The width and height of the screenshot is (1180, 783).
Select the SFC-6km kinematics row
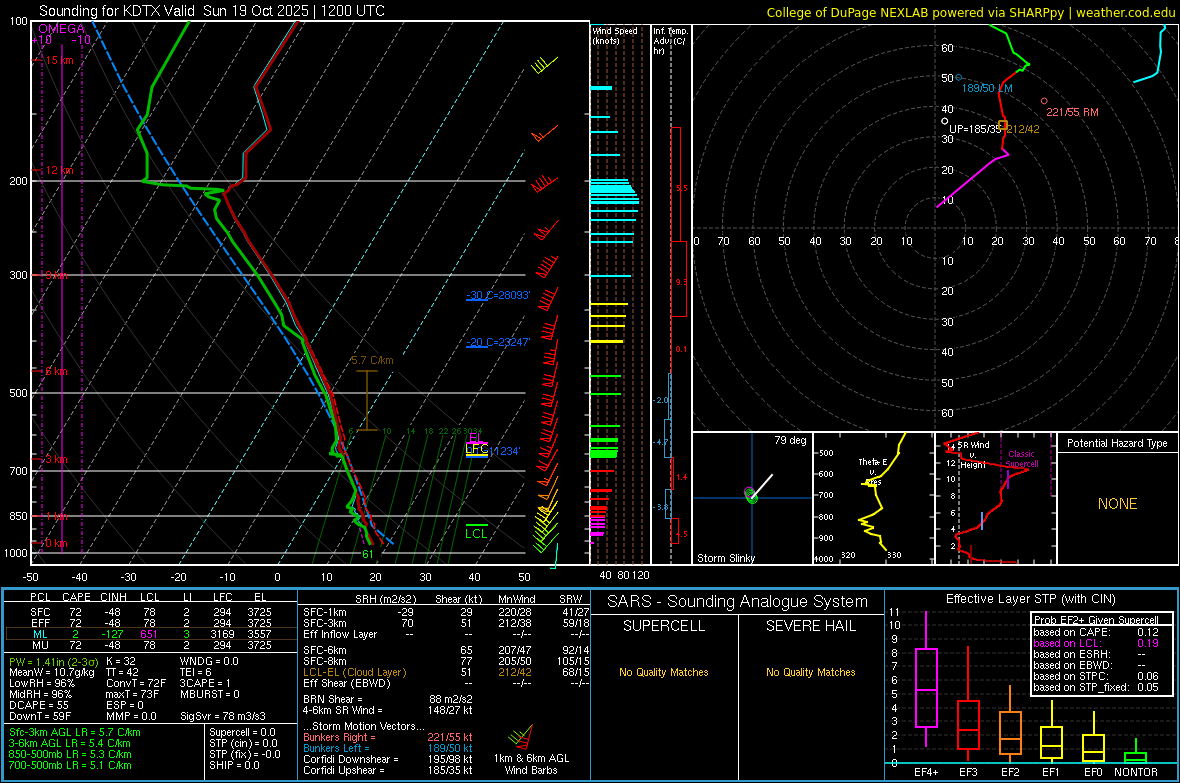(446, 650)
